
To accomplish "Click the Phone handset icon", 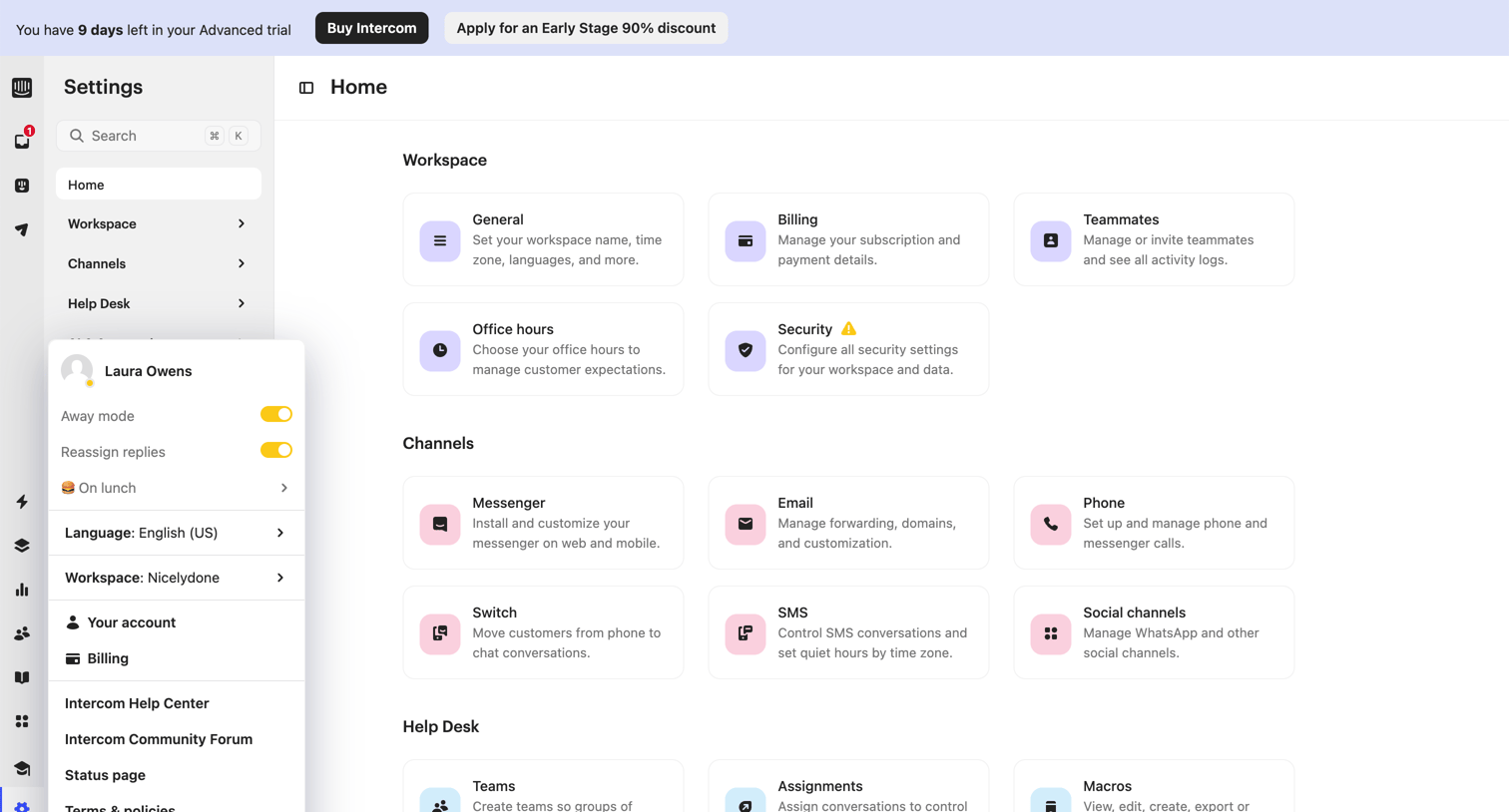I will point(1051,524).
